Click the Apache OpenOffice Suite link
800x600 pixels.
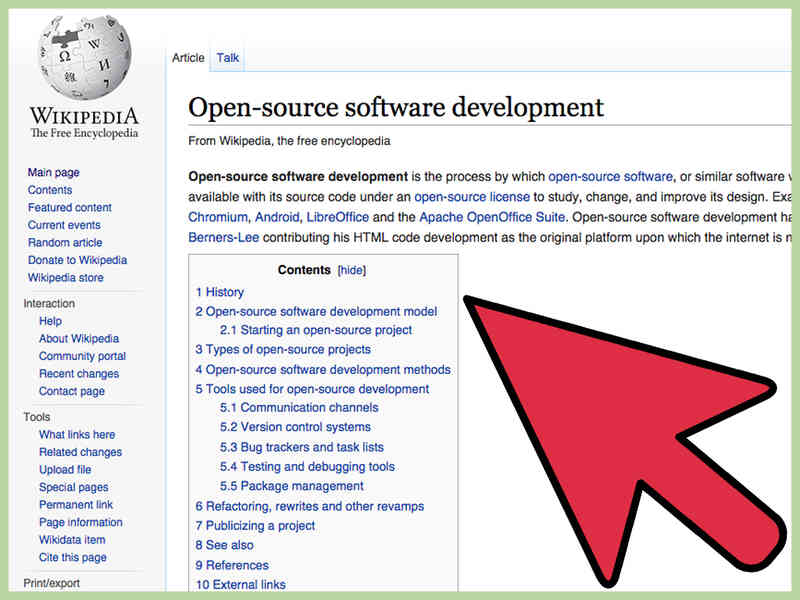[x=492, y=217]
